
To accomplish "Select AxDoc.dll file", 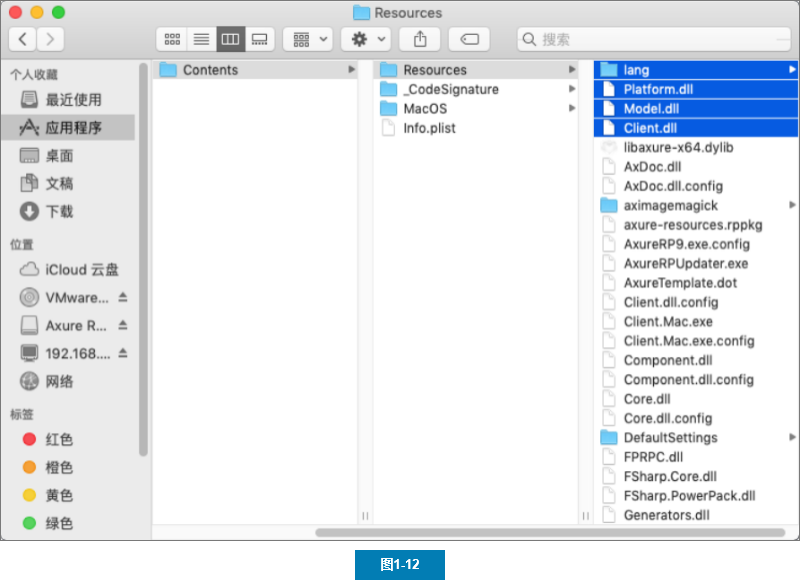I will pos(696,167).
